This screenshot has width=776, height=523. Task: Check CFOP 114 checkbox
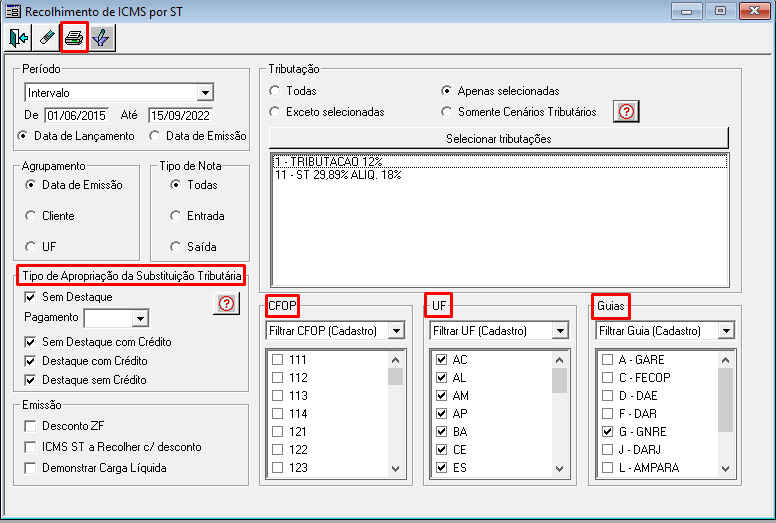point(278,414)
